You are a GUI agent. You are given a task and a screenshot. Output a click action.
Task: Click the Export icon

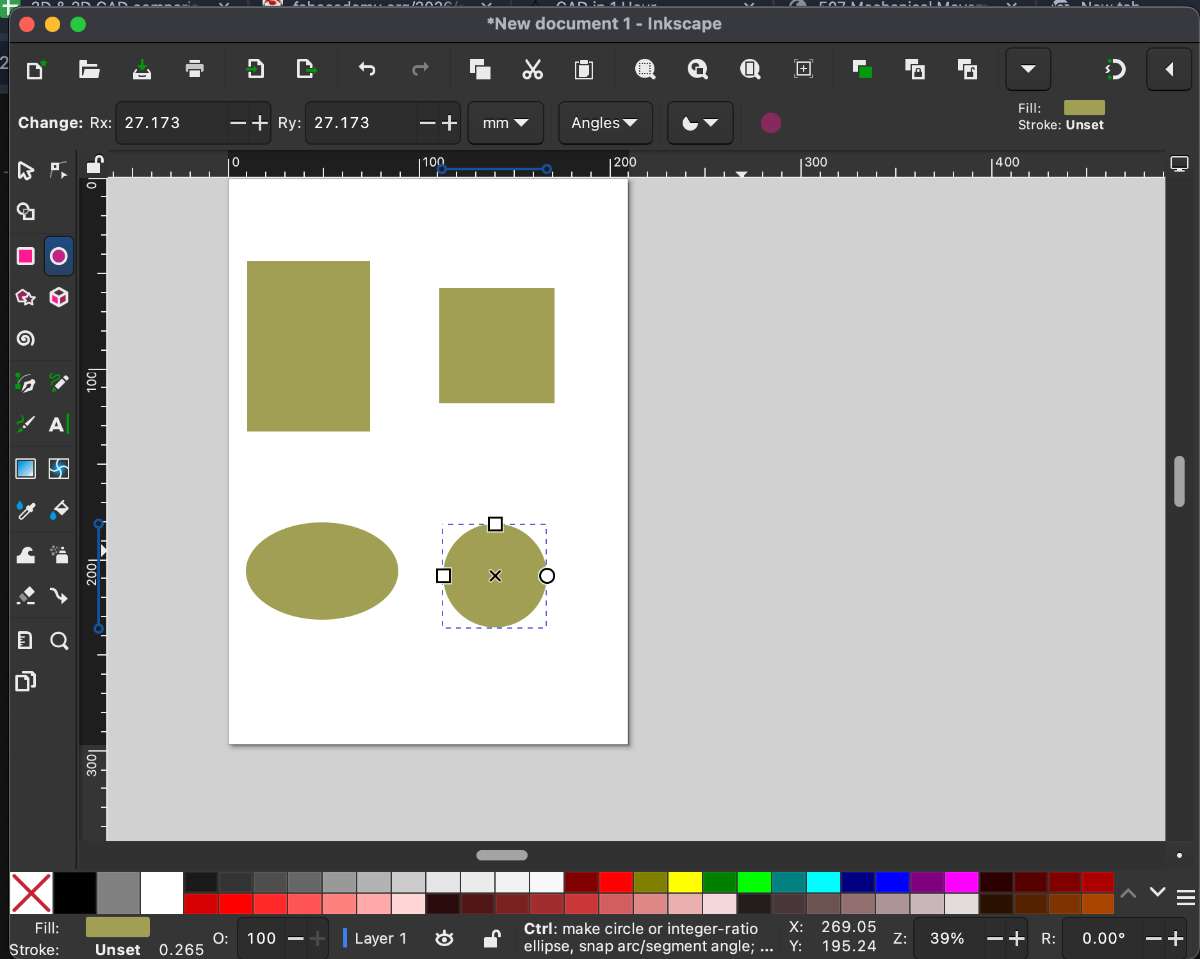point(307,69)
